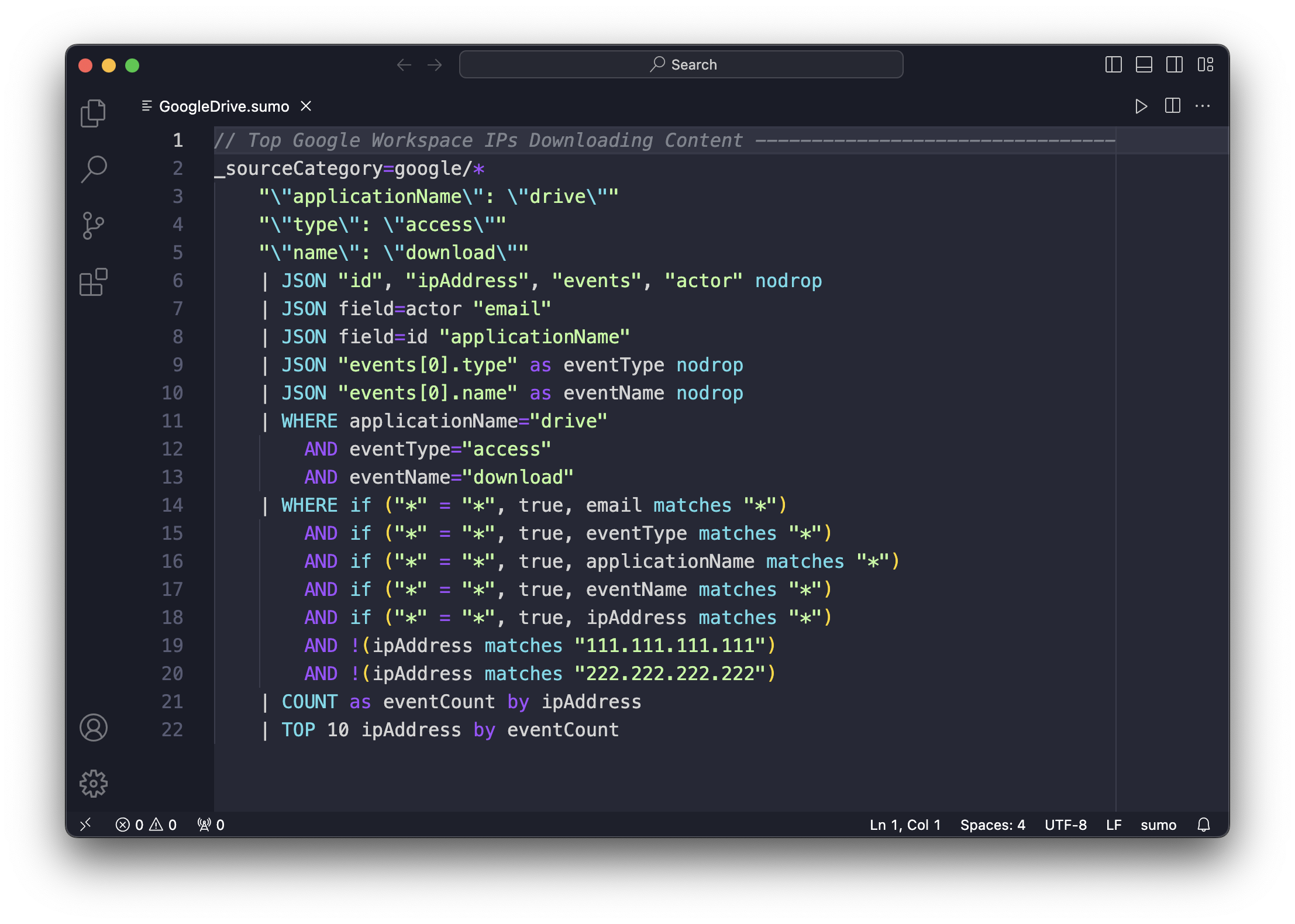Close the GoogleDrive.sumo tab
Viewport: 1295px width, 924px height.
306,106
